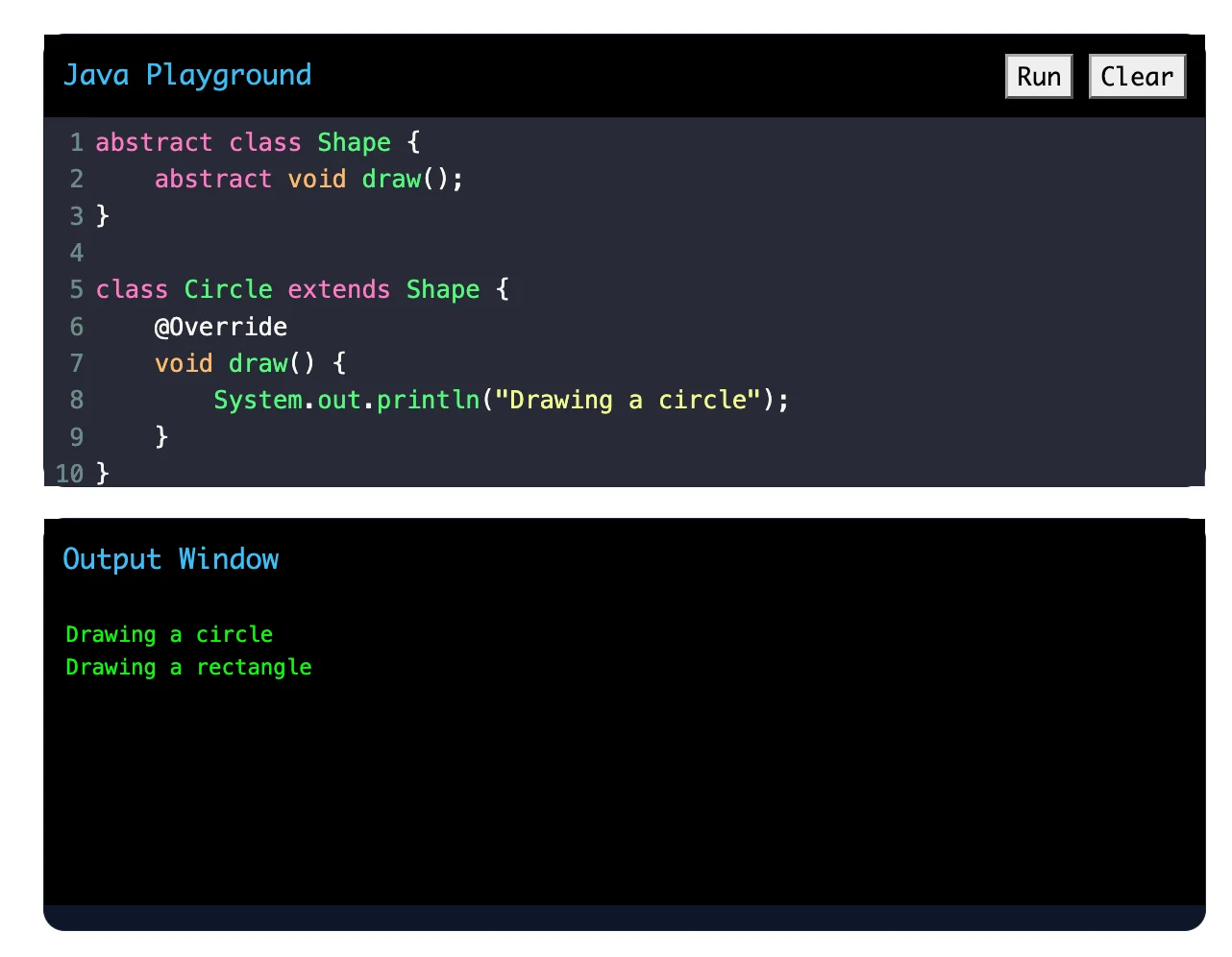The height and width of the screenshot is (957, 1232).
Task: Click the string "Drawing a circle" in code
Action: click(x=628, y=400)
